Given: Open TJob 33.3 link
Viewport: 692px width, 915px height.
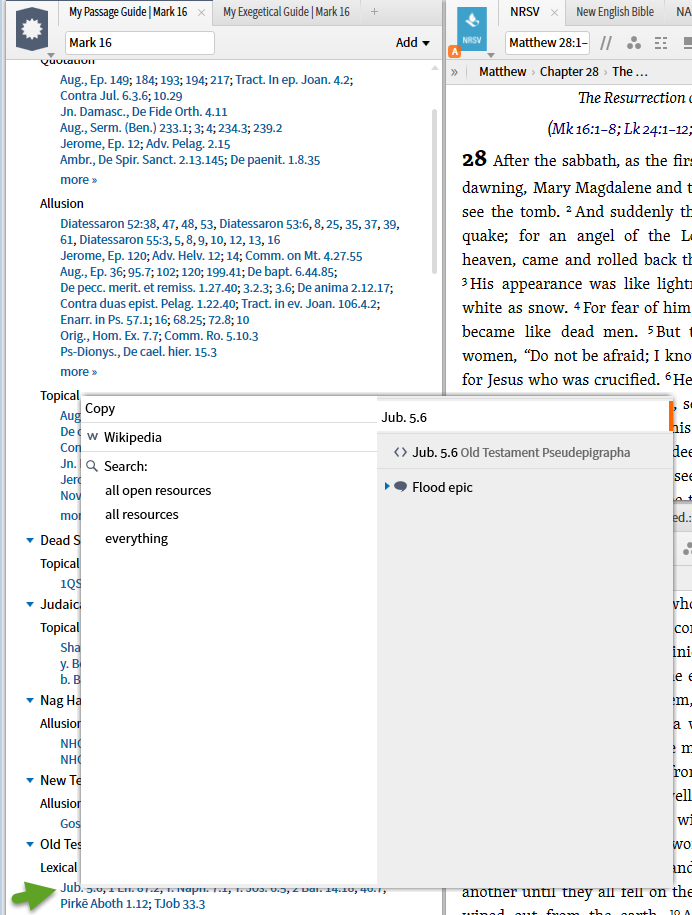Looking at the screenshot, I should click(180, 904).
